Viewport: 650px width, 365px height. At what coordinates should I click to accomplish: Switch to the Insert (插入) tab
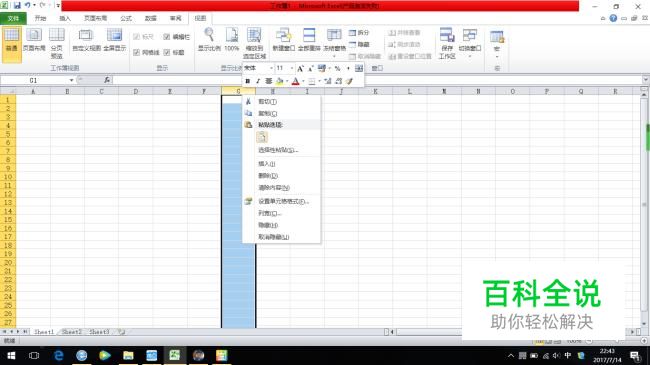coord(65,18)
